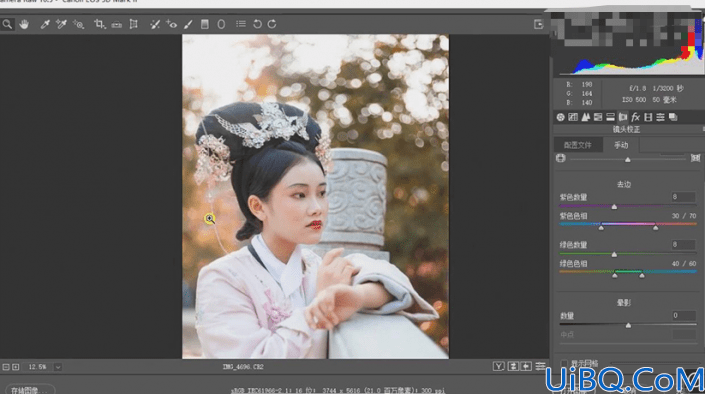Click the right 紫色色相 range handle
The image size is (705, 394).
click(656, 228)
